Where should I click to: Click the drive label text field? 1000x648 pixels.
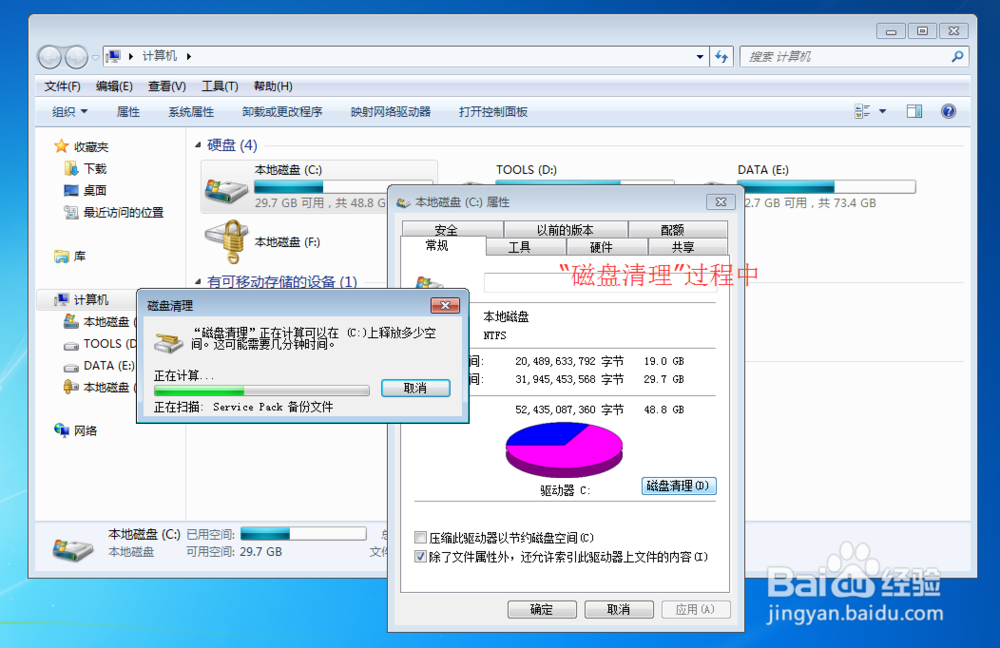[601, 283]
